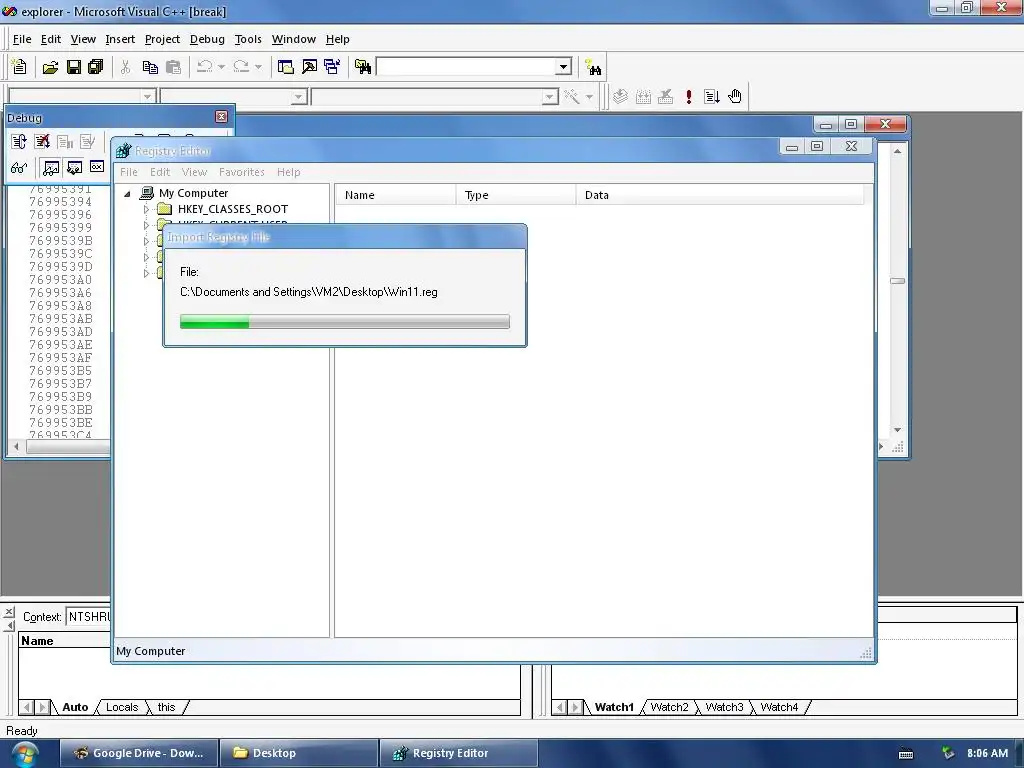Open the Insert menu

pos(120,39)
